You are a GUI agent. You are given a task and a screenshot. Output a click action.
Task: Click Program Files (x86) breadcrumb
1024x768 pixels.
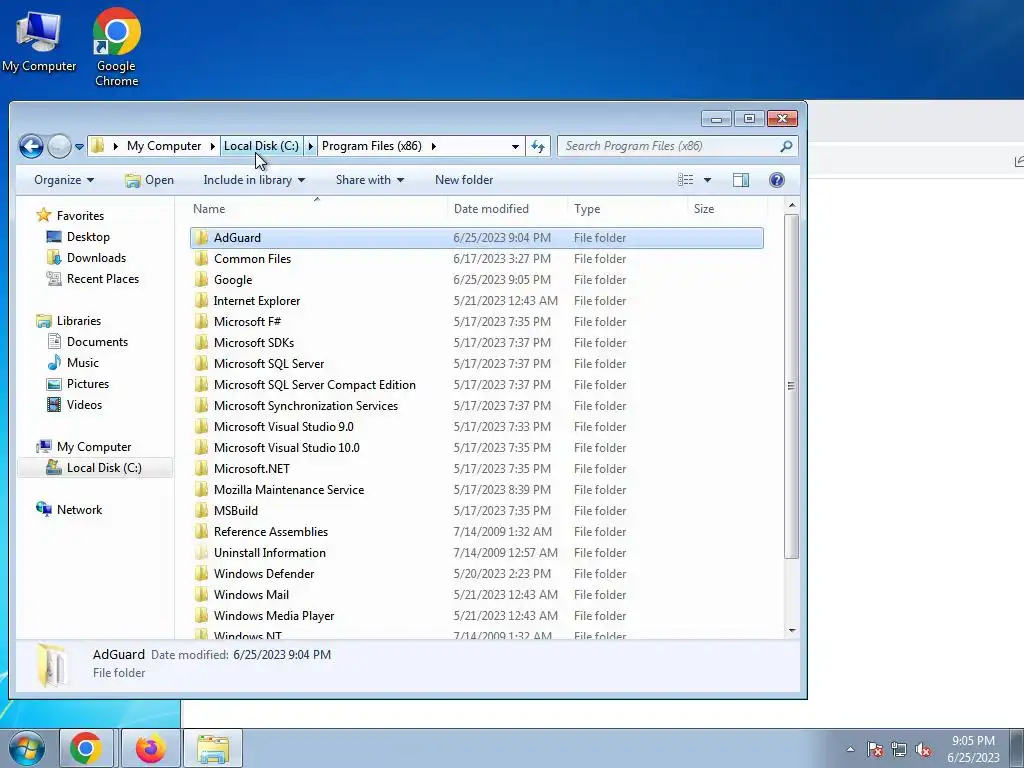point(372,146)
